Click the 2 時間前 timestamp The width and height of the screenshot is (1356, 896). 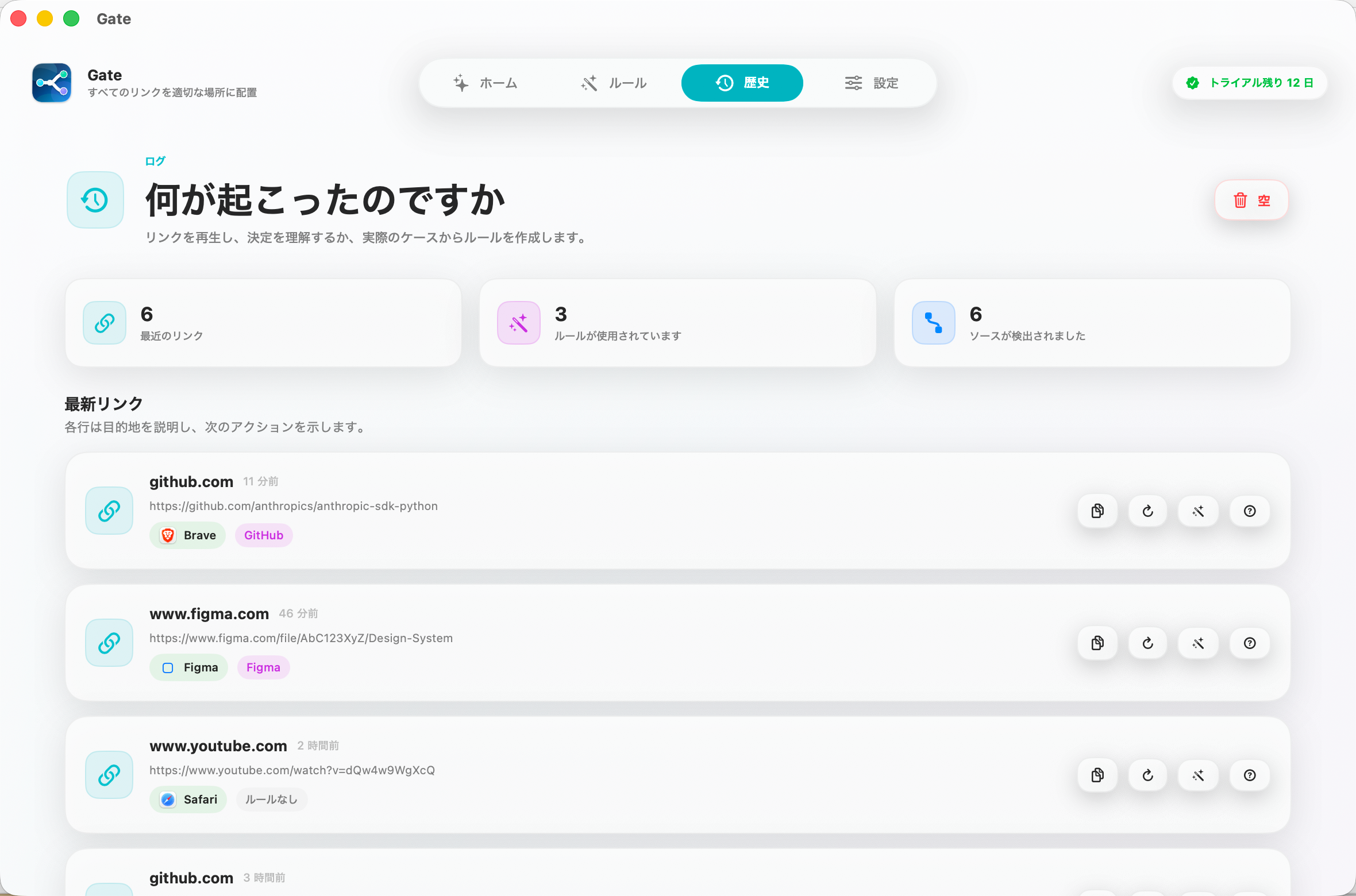318,746
